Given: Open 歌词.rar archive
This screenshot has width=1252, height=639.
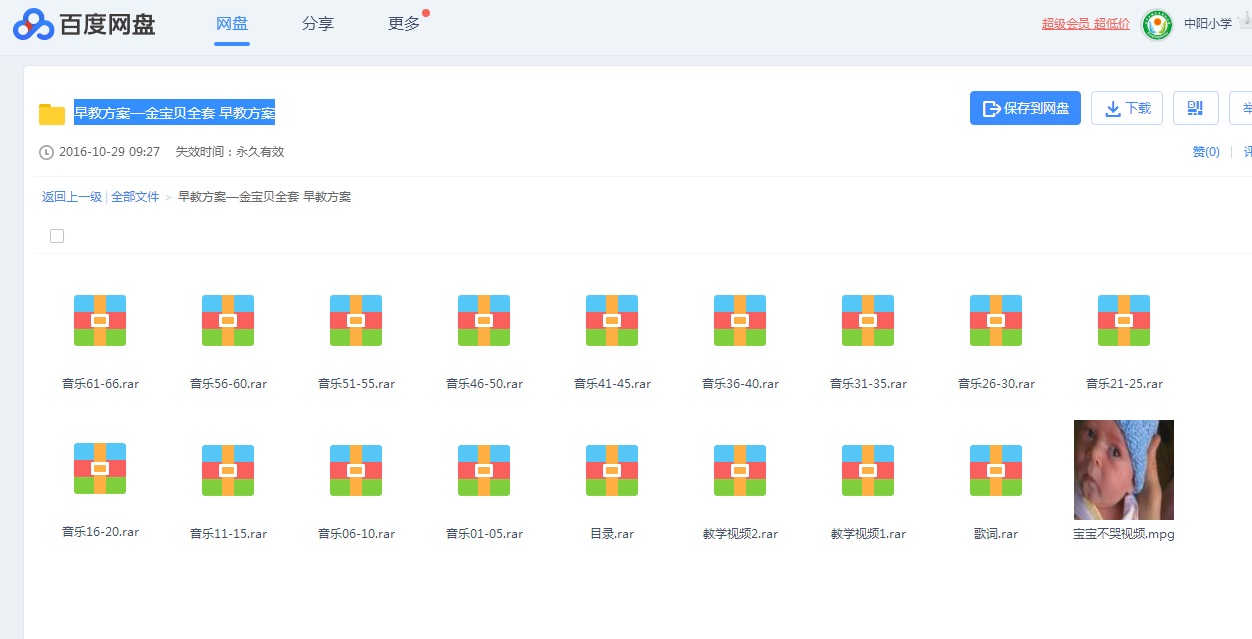Looking at the screenshot, I should coord(995,470).
